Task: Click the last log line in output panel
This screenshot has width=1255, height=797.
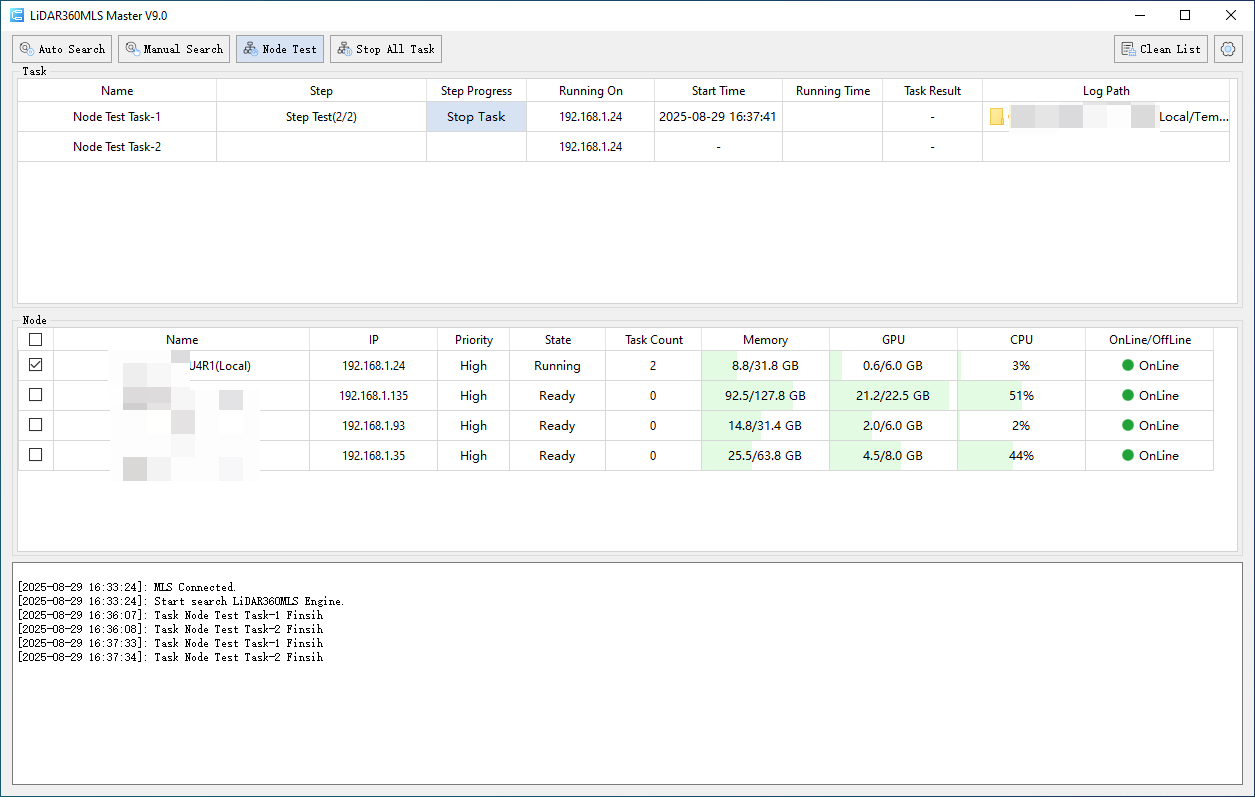Action: click(170, 658)
